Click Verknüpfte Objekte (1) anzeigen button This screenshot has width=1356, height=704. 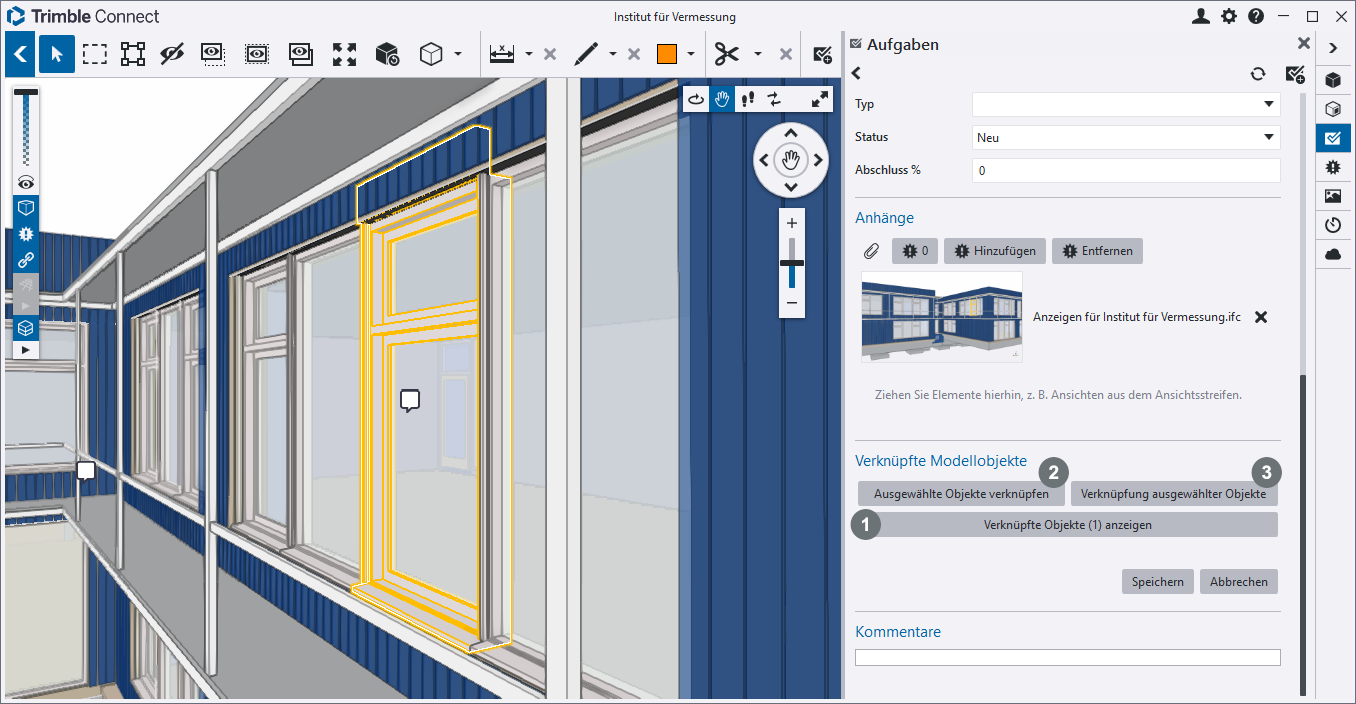1068,525
